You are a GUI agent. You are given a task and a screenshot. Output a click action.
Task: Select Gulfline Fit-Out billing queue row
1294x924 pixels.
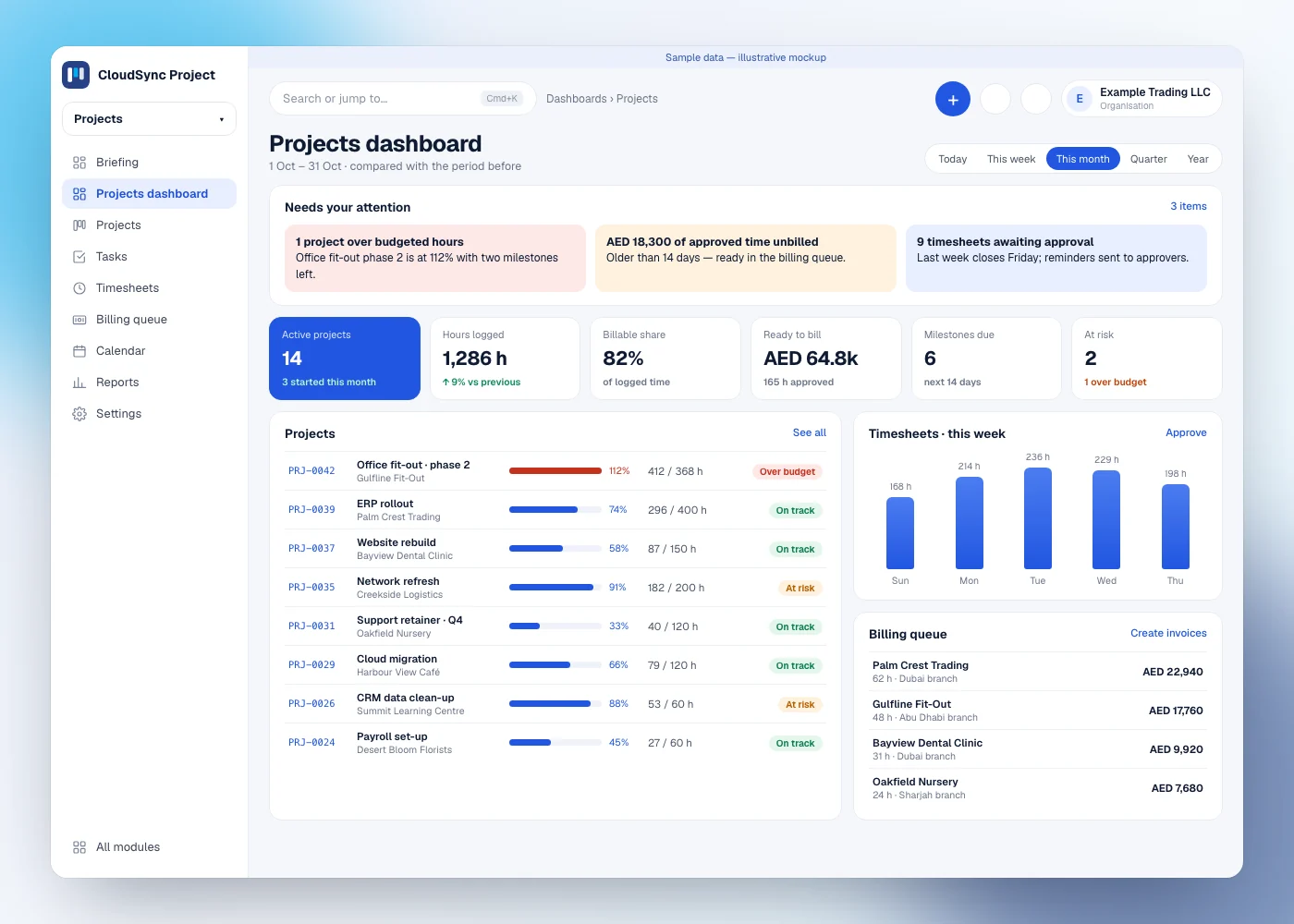click(x=1038, y=711)
